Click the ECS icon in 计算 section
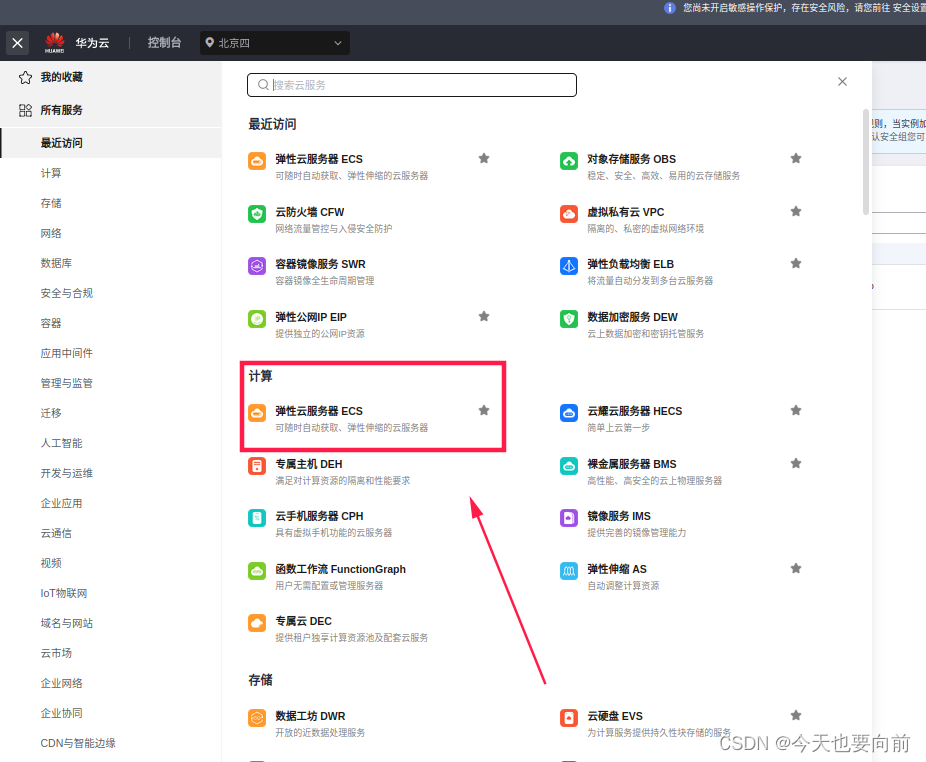The image size is (926, 762). pyautogui.click(x=257, y=413)
